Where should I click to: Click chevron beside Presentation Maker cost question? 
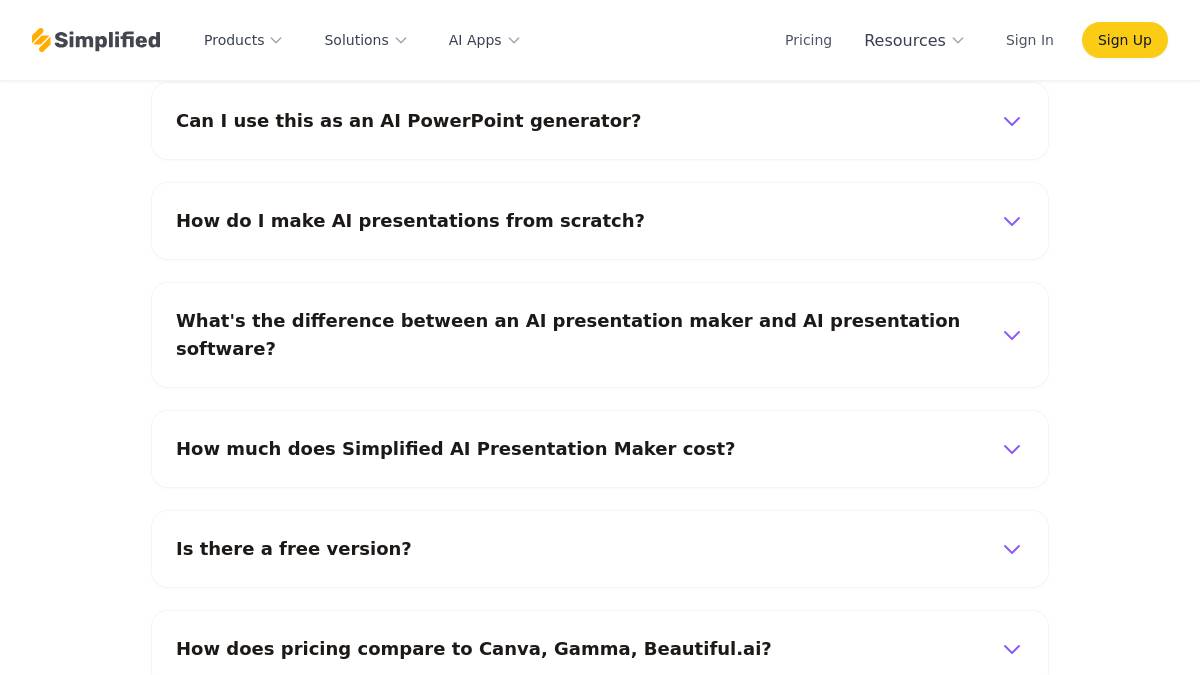[x=1012, y=449]
